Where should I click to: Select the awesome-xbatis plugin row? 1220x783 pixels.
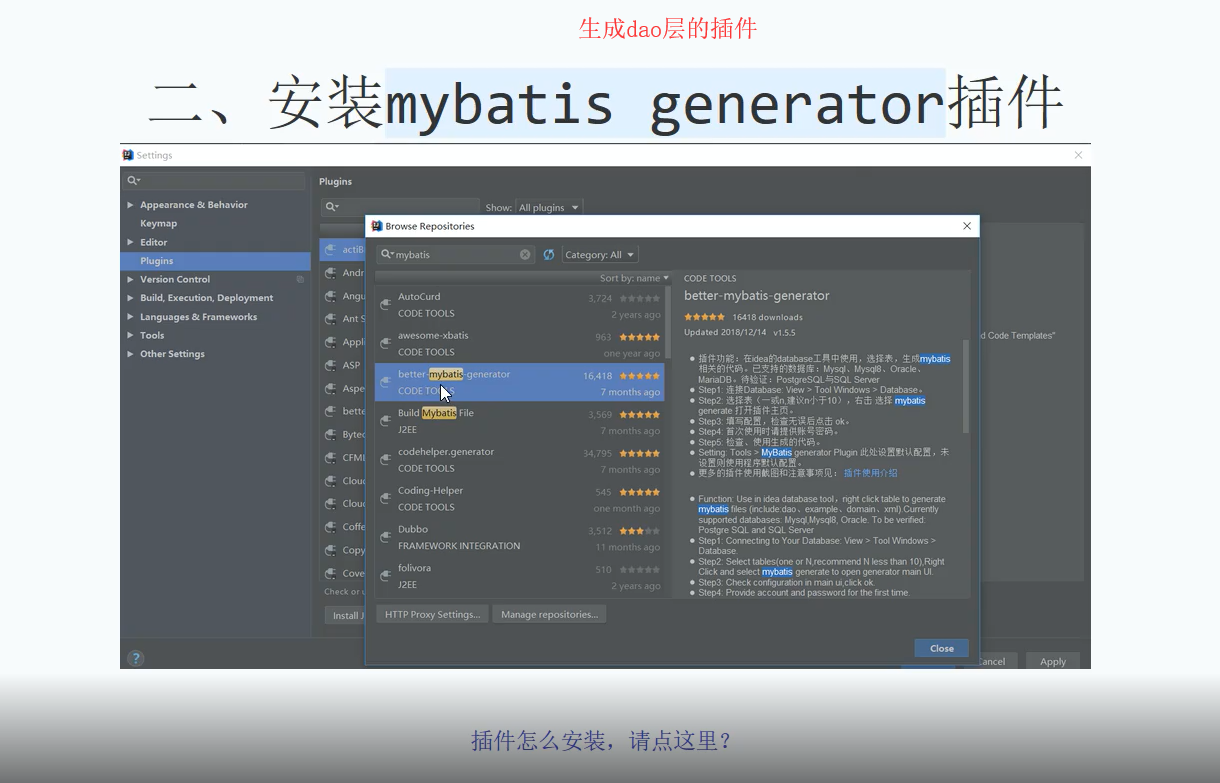[x=519, y=344]
